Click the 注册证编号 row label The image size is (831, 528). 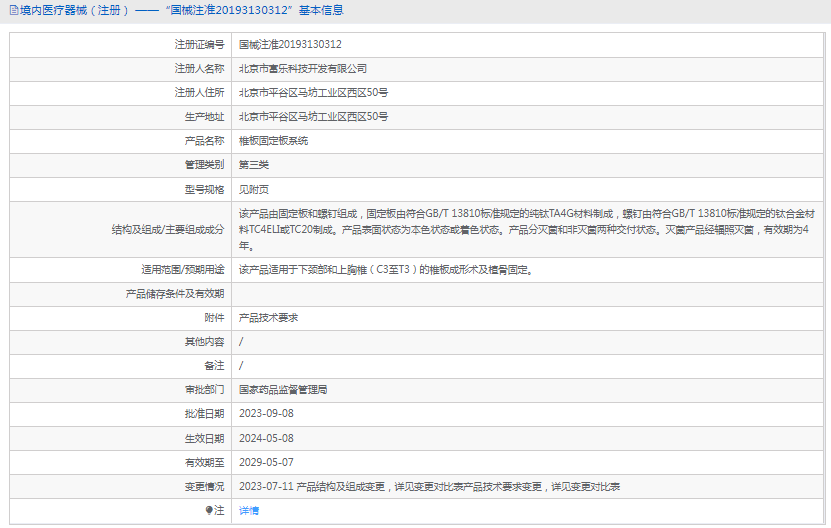pos(199,45)
